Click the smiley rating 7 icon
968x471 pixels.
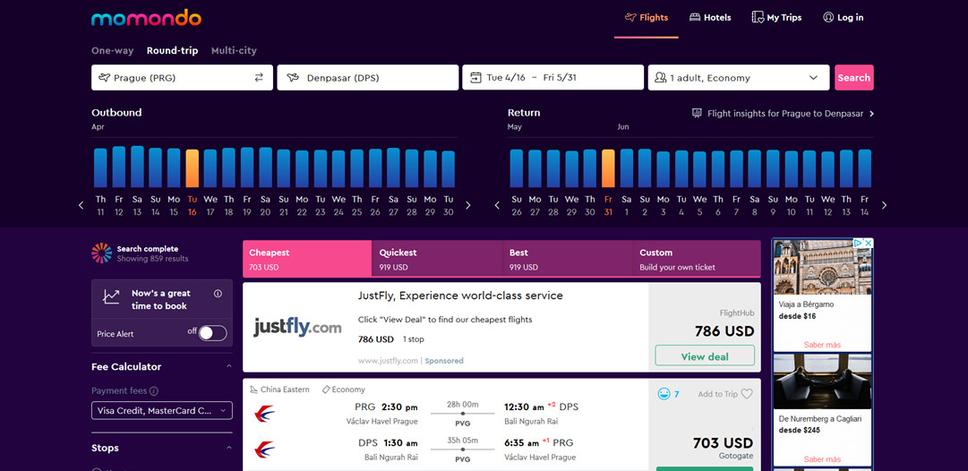[x=664, y=394]
